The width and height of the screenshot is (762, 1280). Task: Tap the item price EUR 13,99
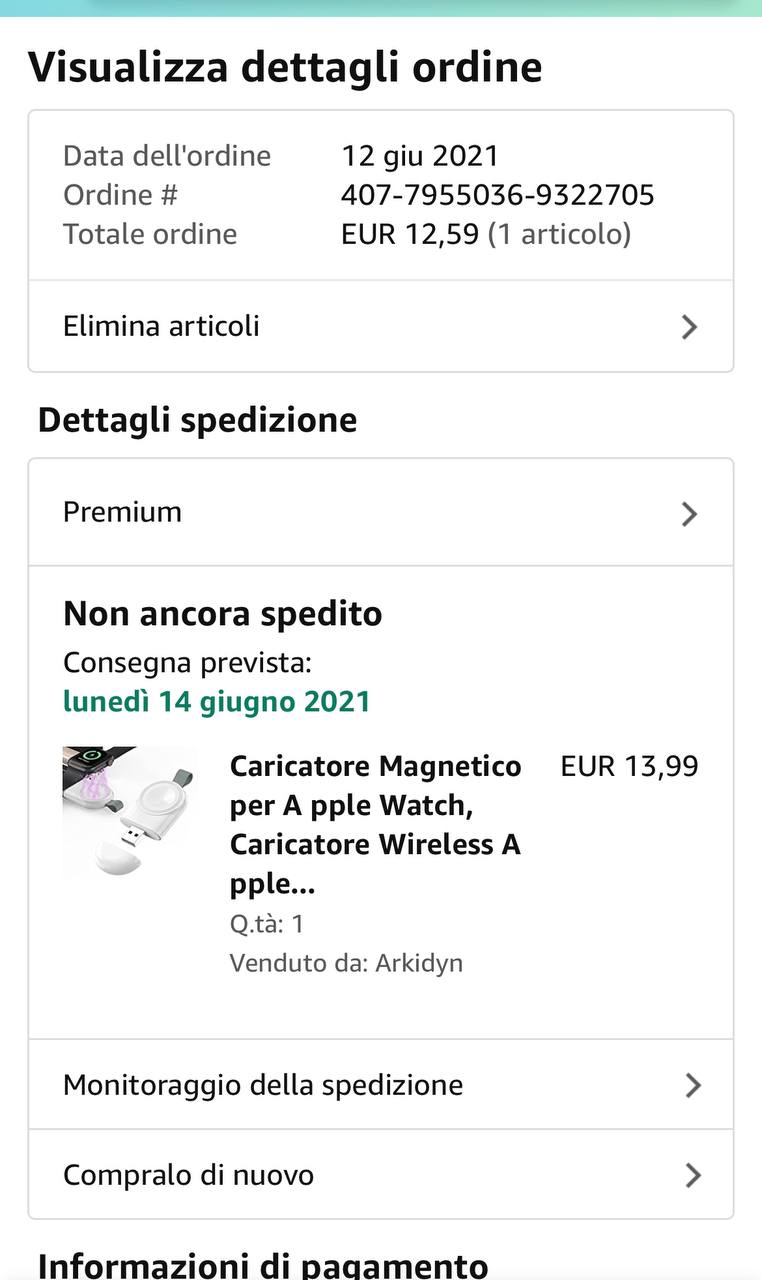coord(629,766)
